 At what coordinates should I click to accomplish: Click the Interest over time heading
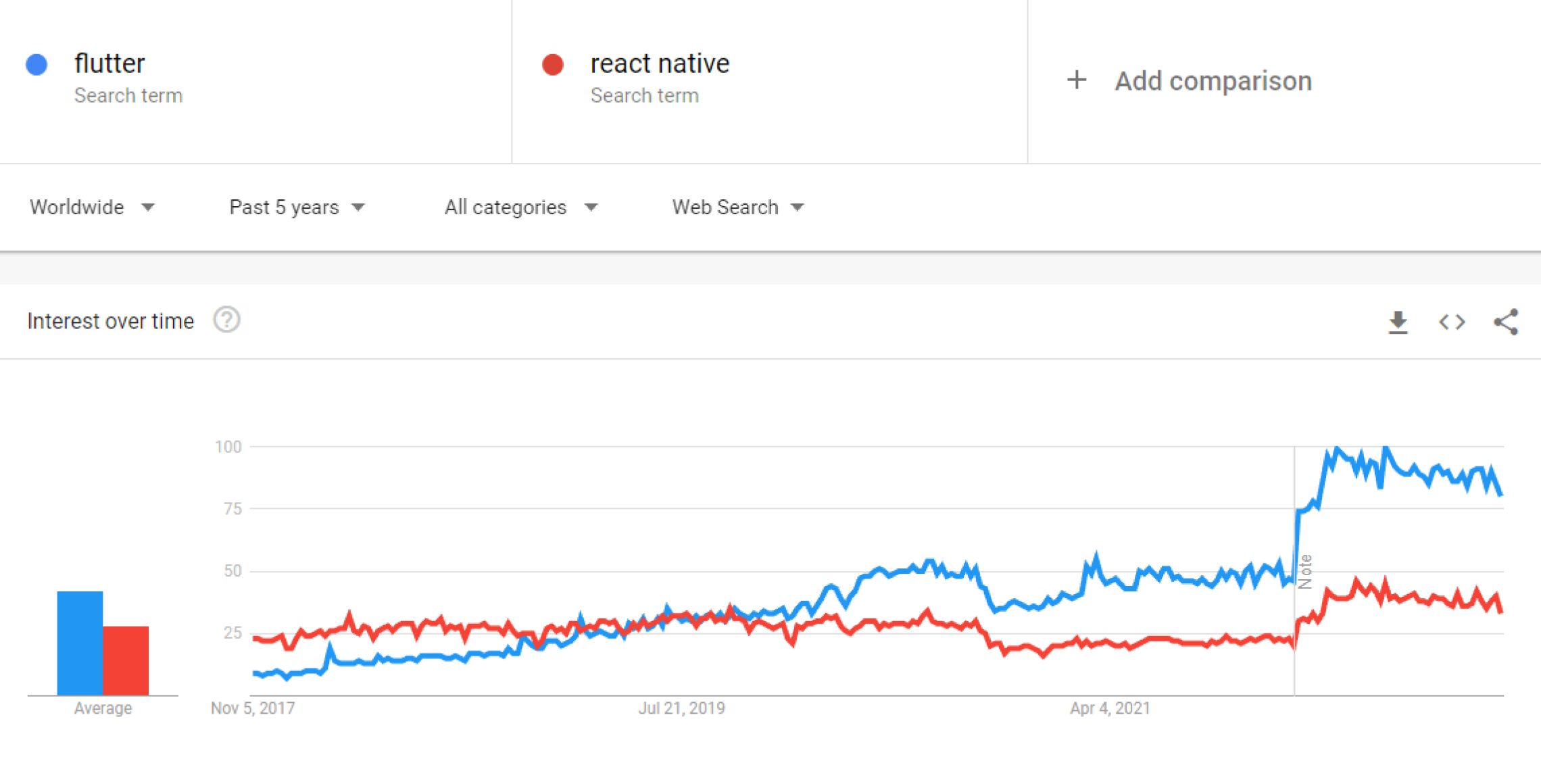tap(110, 321)
